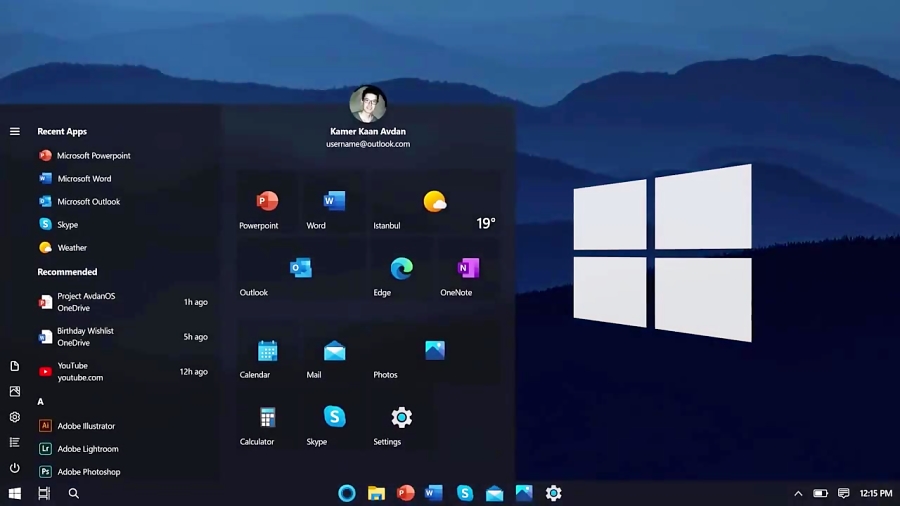Screen dimensions: 900x506
Task: Open the Istanbul weather tile
Action: (x=434, y=205)
